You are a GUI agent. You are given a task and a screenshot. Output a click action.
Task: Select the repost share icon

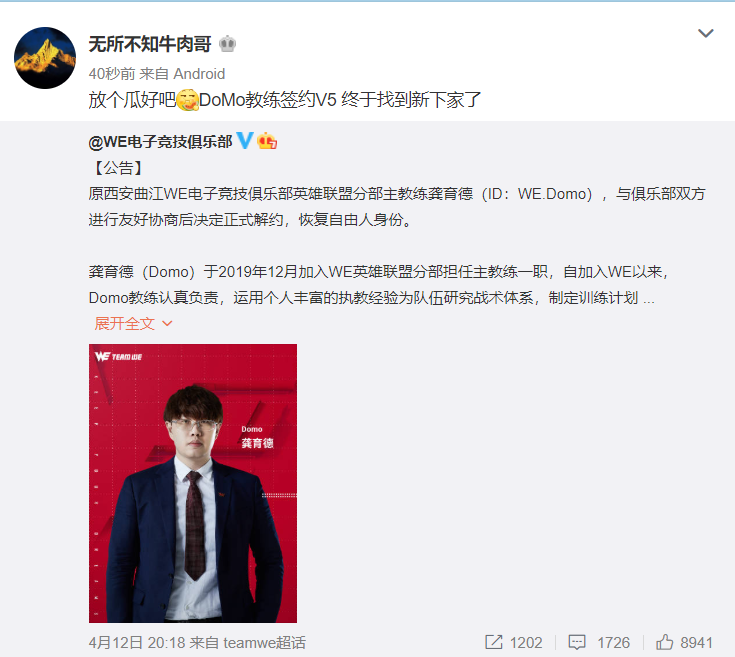(494, 642)
